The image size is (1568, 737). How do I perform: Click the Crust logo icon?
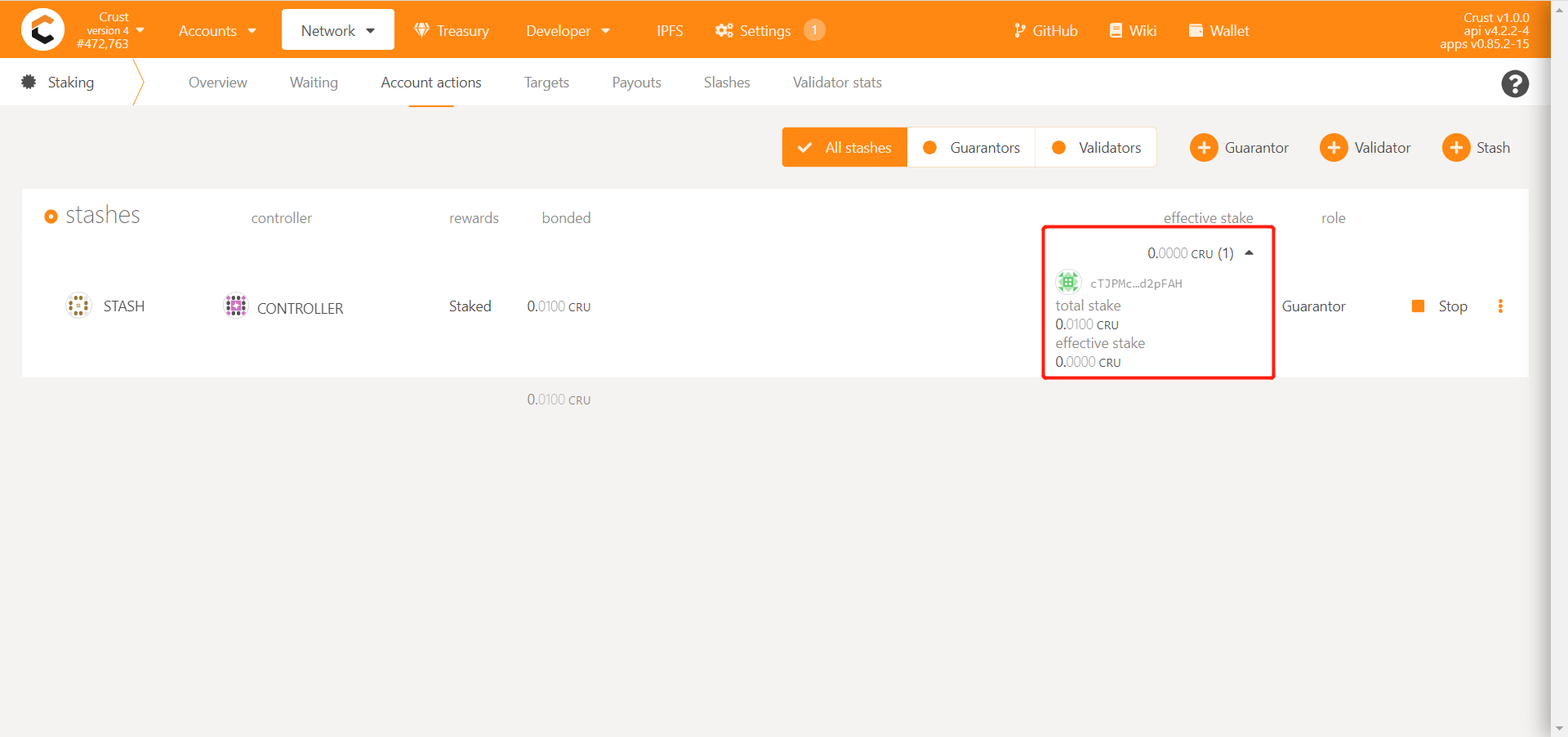42,29
